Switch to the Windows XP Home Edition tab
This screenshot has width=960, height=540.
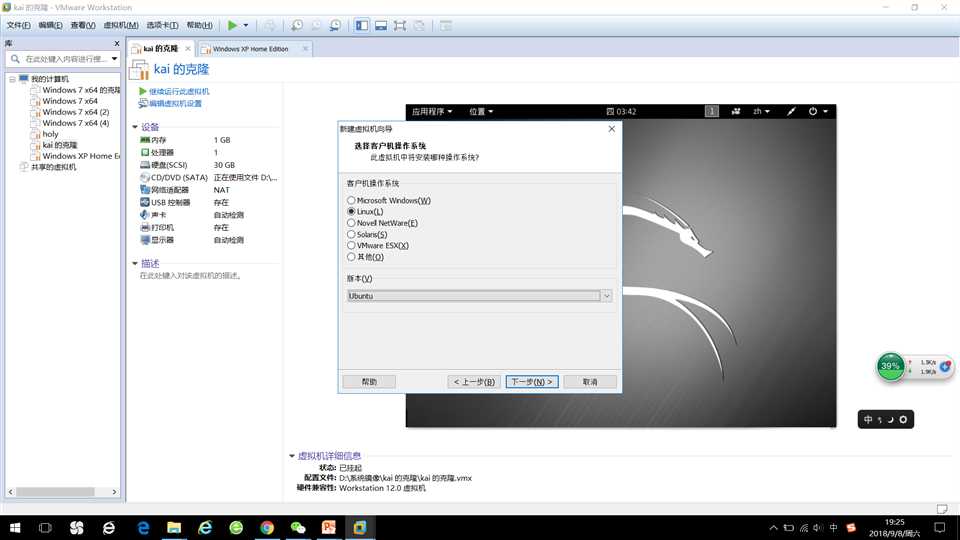pos(250,49)
